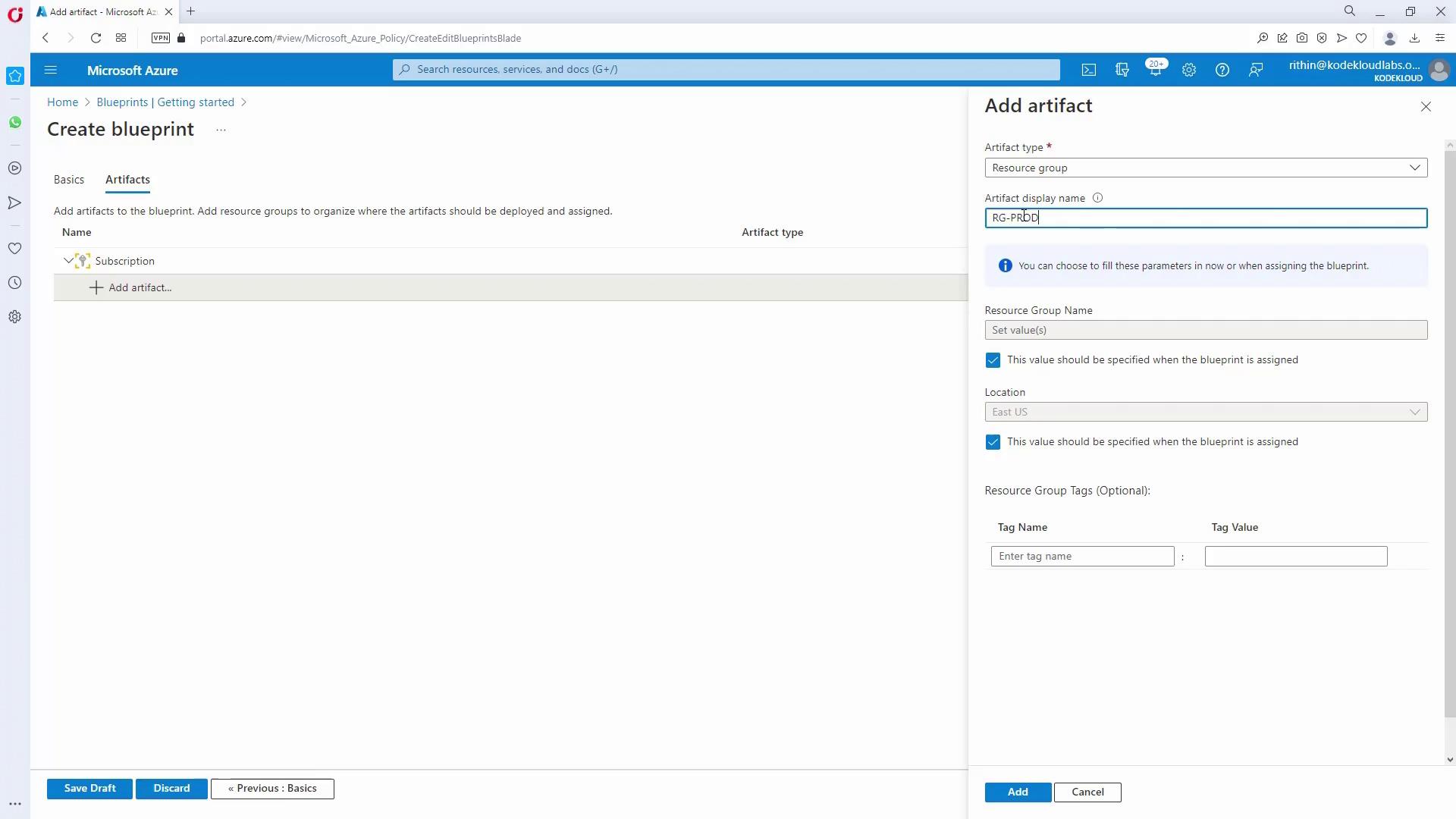
Task: Open Azure Cloud Shell icon
Action: tap(1089, 70)
